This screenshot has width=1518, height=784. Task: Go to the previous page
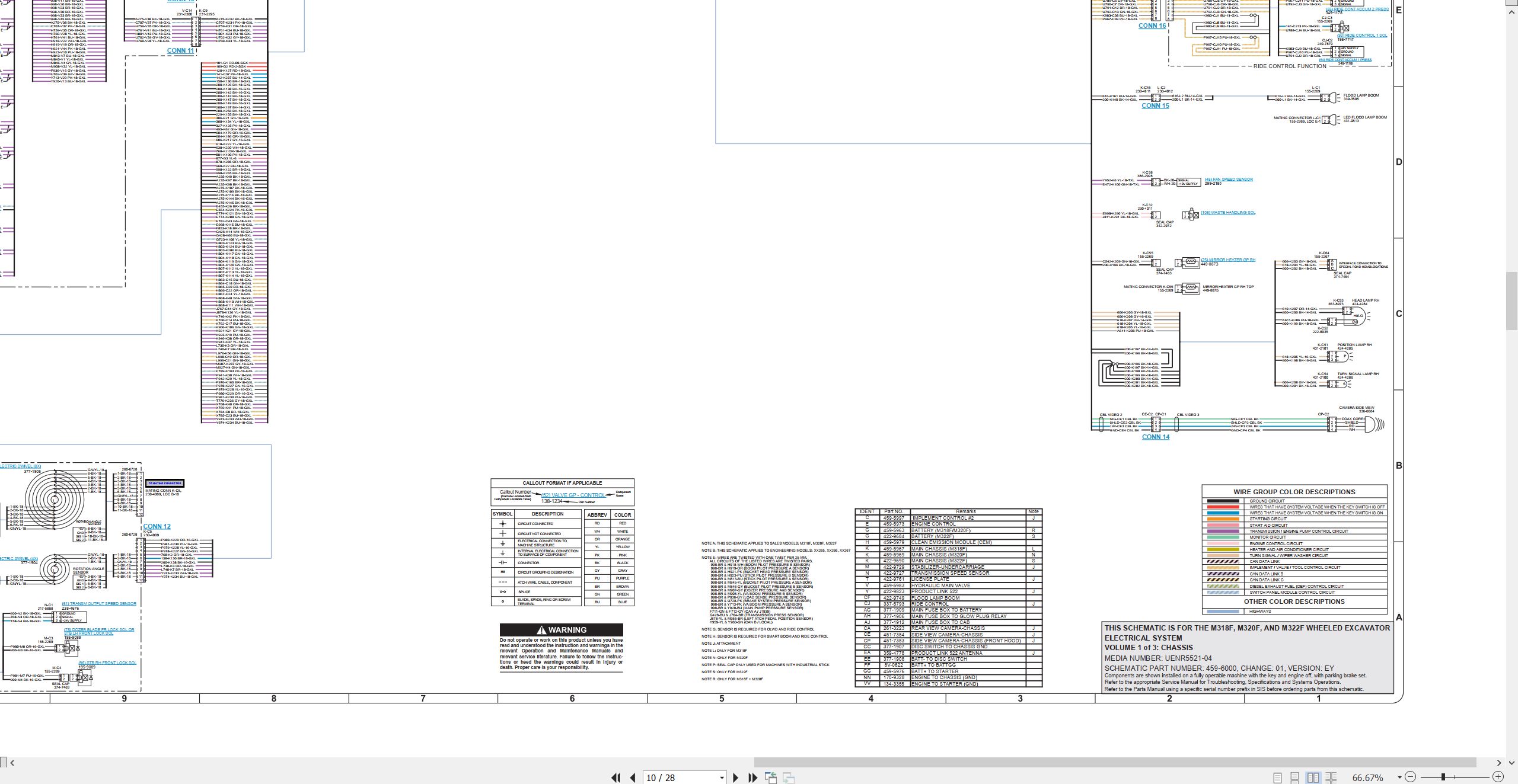[x=633, y=777]
